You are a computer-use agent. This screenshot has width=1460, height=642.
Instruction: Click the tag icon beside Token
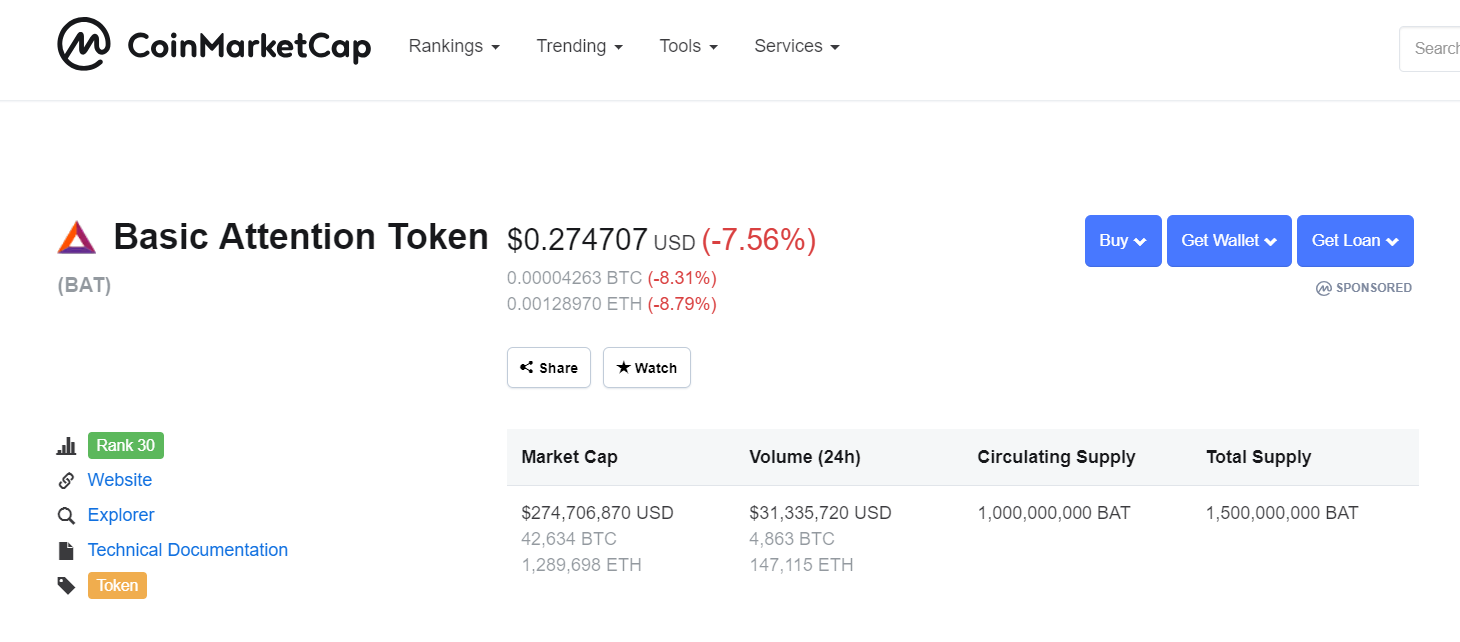[x=67, y=586]
